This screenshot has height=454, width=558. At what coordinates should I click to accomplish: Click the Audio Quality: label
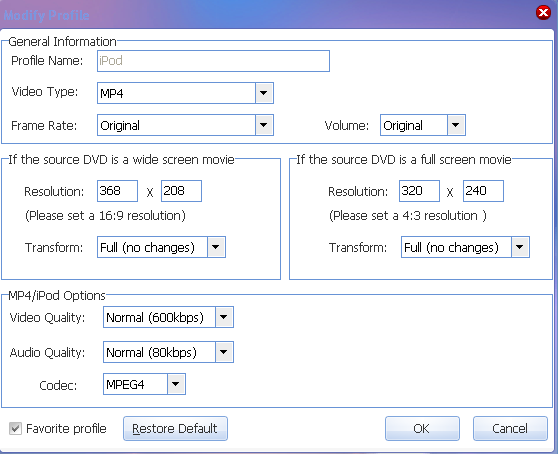[47, 353]
